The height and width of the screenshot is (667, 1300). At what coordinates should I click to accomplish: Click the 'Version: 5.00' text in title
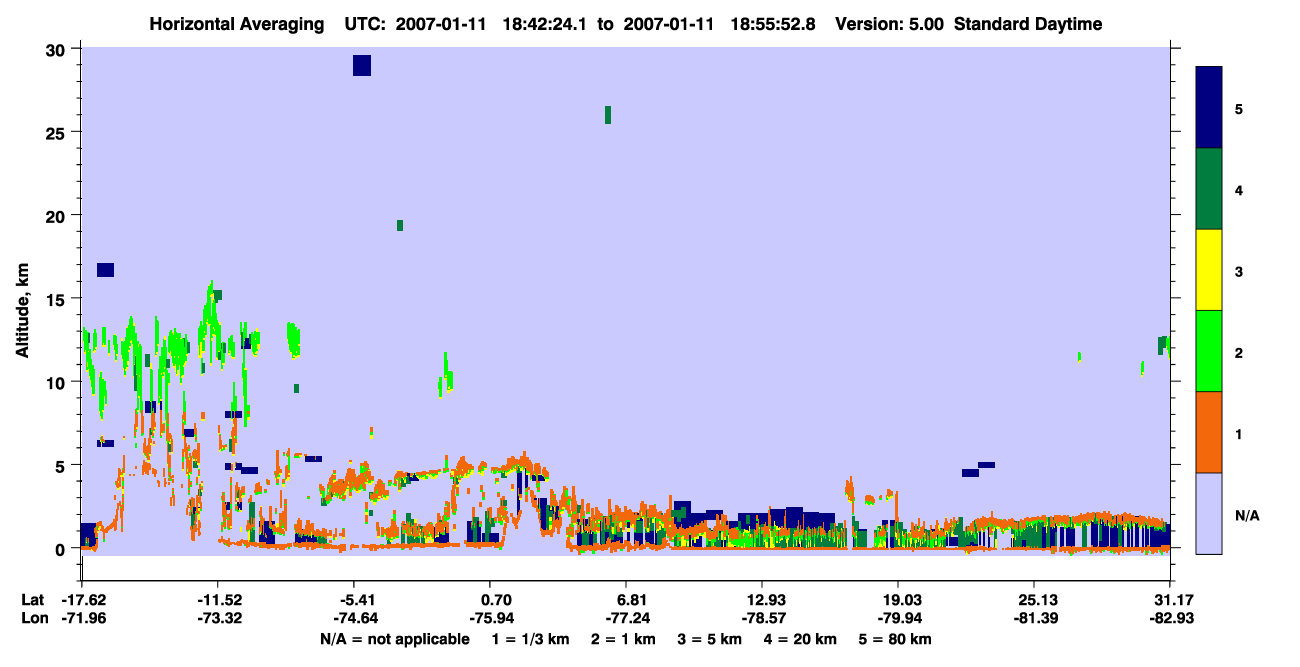click(888, 24)
